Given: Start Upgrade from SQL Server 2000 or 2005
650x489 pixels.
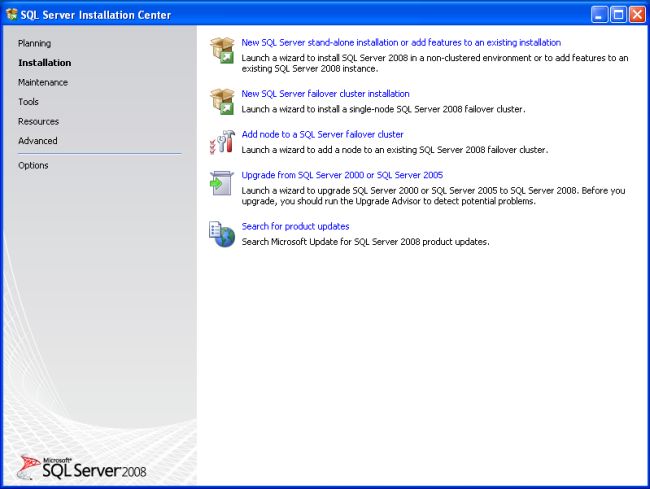Looking at the screenshot, I should 342,175.
